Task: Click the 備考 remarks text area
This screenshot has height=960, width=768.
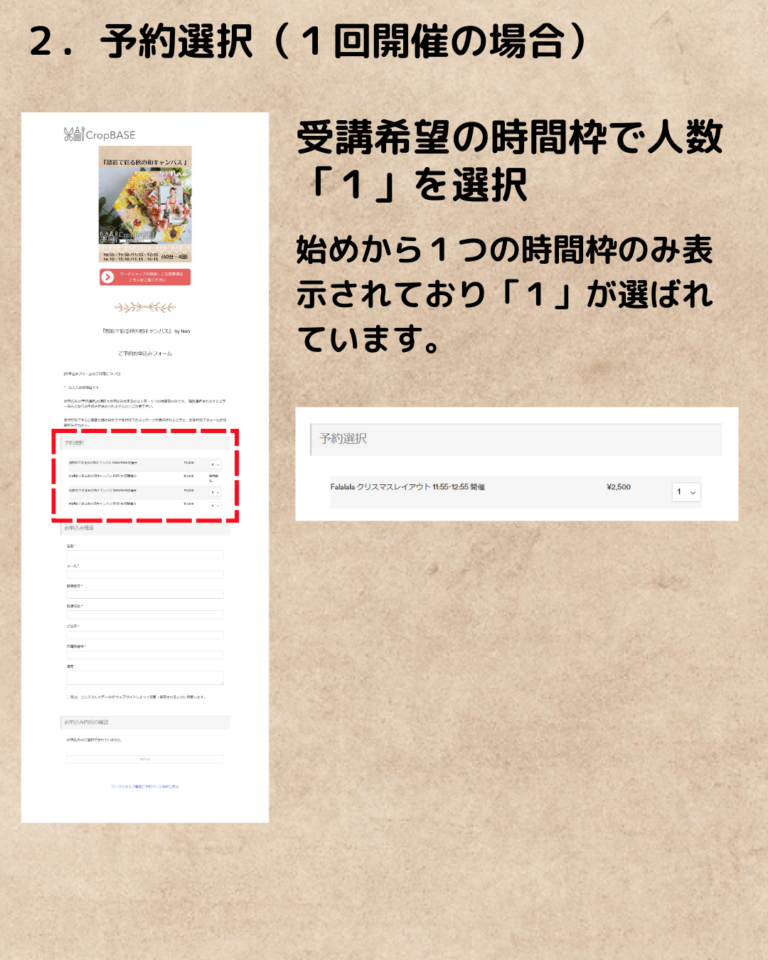Action: pos(145,678)
